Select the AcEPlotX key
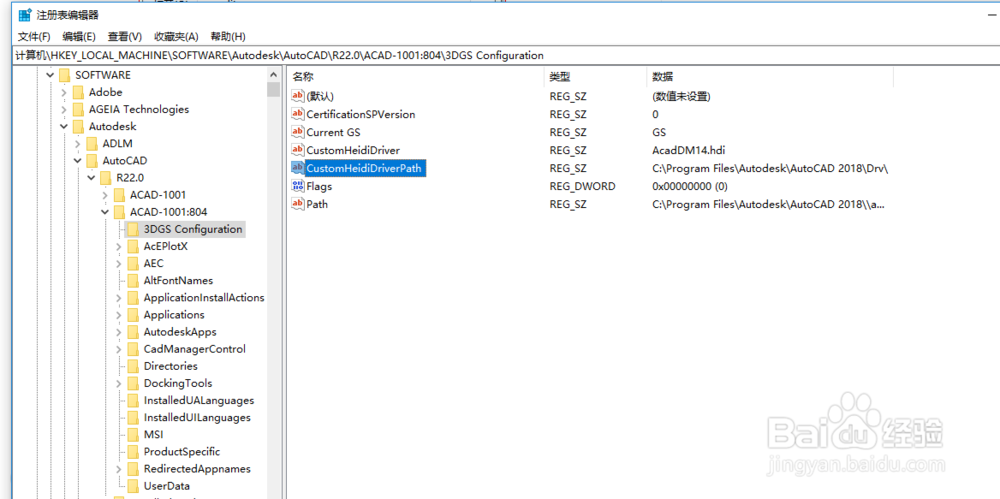Screen dimensions: 1000x499 (x=166, y=246)
